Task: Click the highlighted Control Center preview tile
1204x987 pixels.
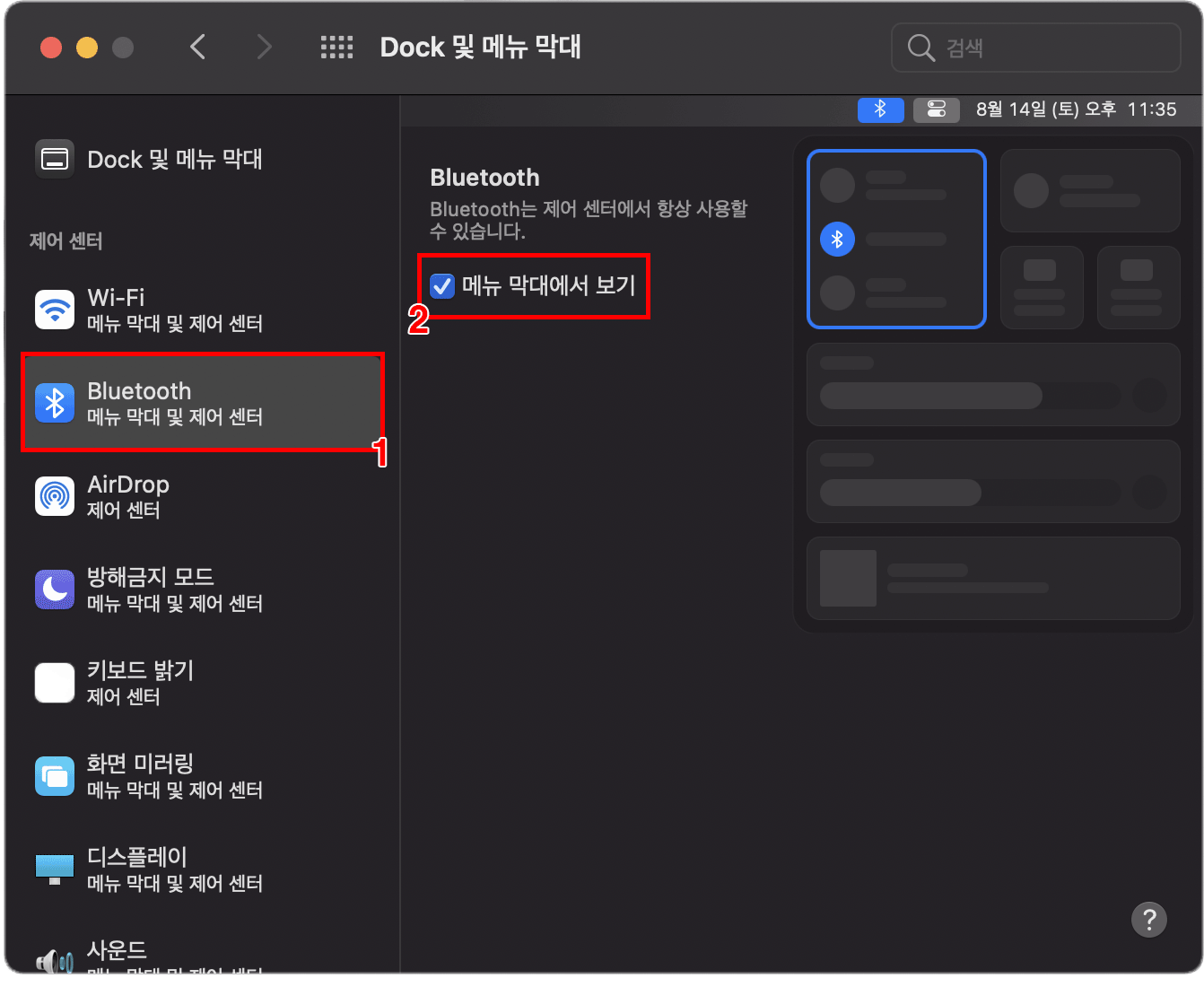Action: (x=896, y=239)
